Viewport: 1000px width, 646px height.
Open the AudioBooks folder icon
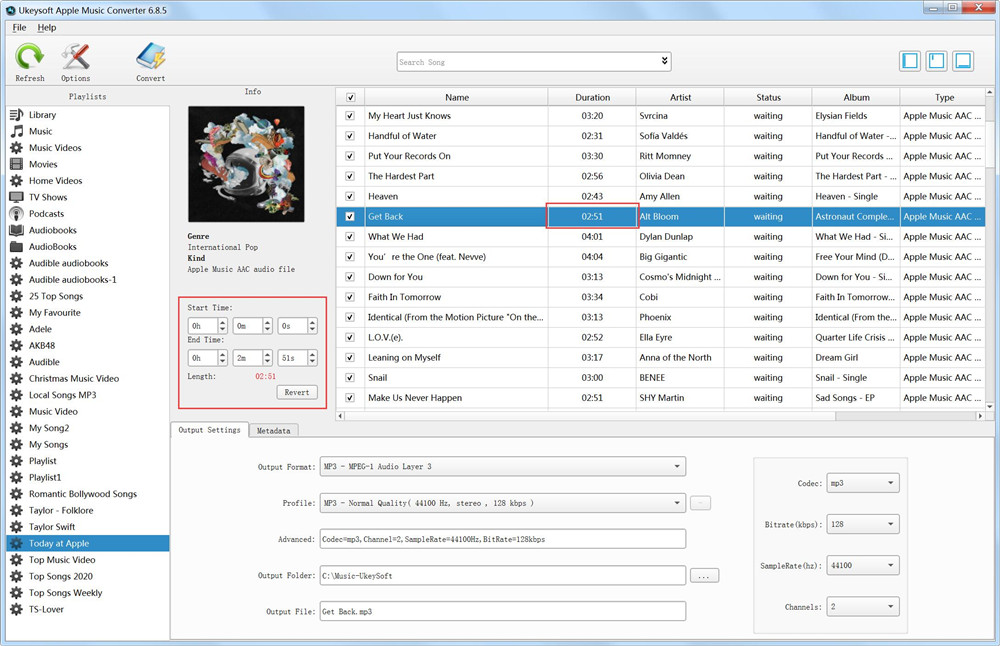[x=17, y=247]
